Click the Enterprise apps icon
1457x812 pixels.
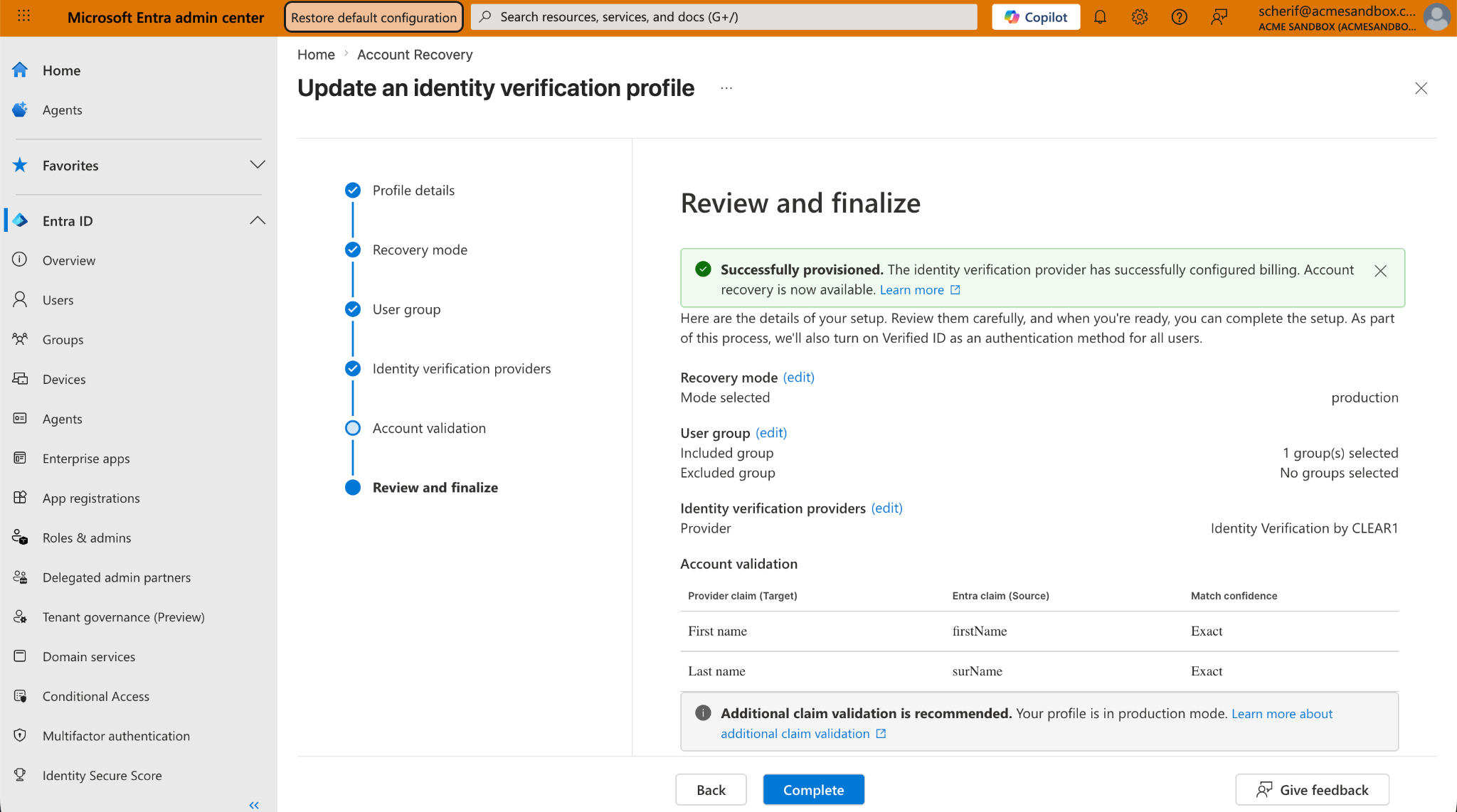(x=20, y=458)
